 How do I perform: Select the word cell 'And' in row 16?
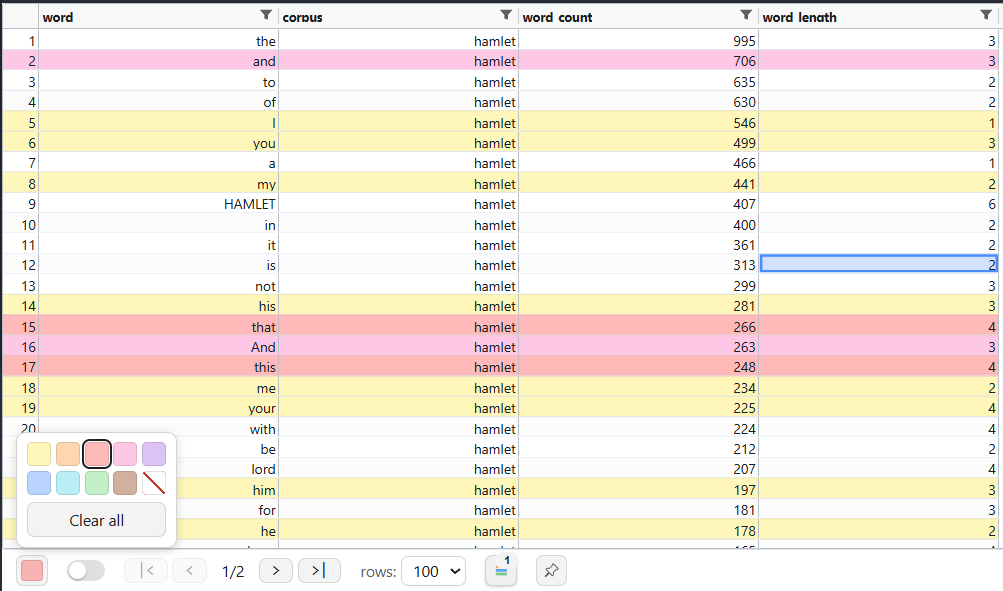tap(159, 347)
